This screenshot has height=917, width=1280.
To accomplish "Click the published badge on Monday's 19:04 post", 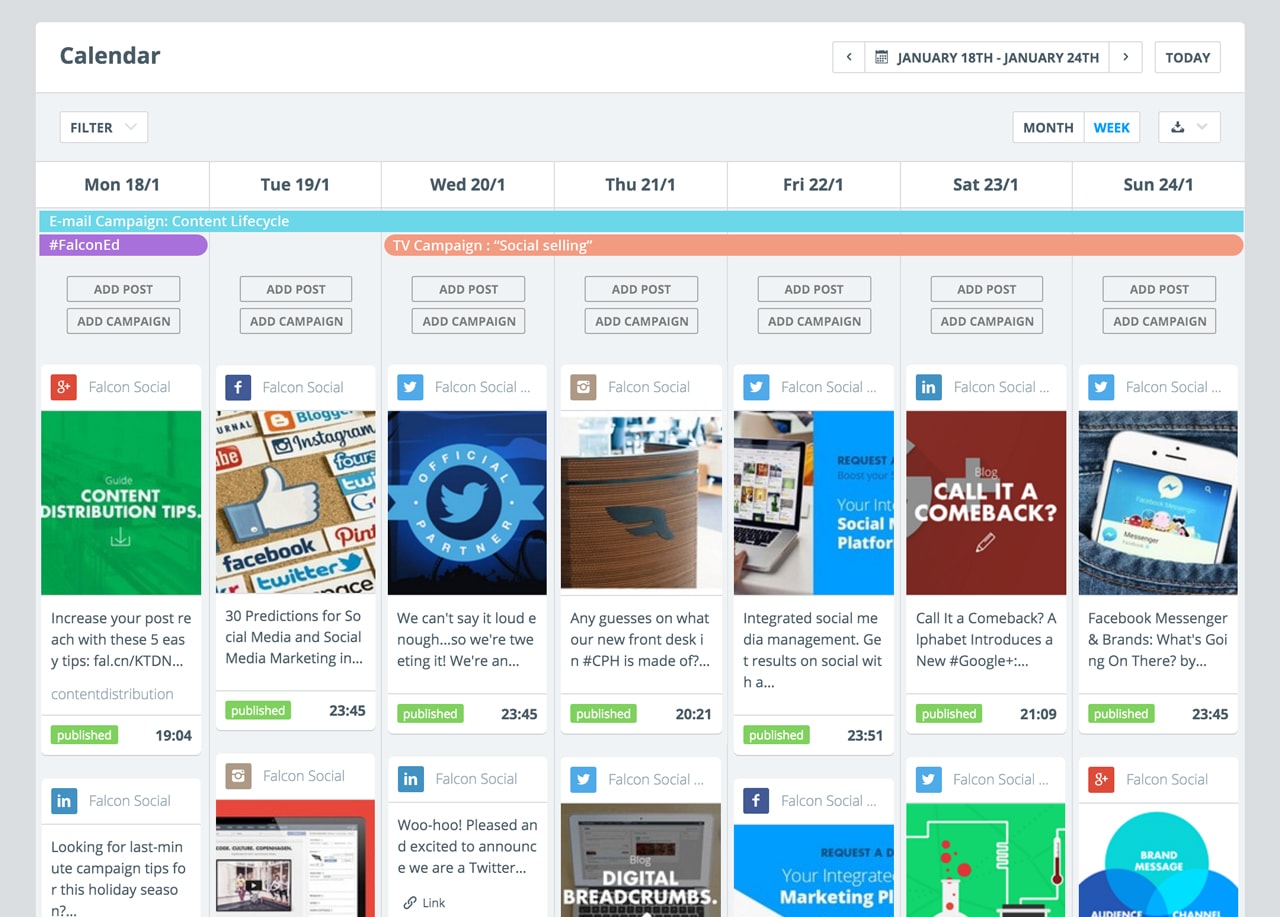I will [x=84, y=735].
